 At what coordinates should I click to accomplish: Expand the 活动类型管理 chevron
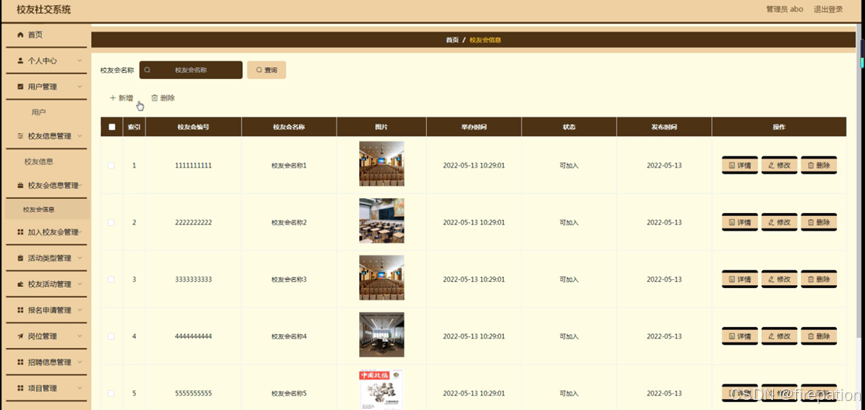pos(80,258)
